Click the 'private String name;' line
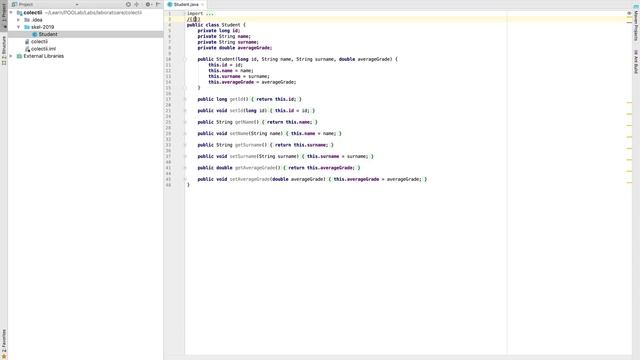The image size is (640, 360). click(224, 36)
